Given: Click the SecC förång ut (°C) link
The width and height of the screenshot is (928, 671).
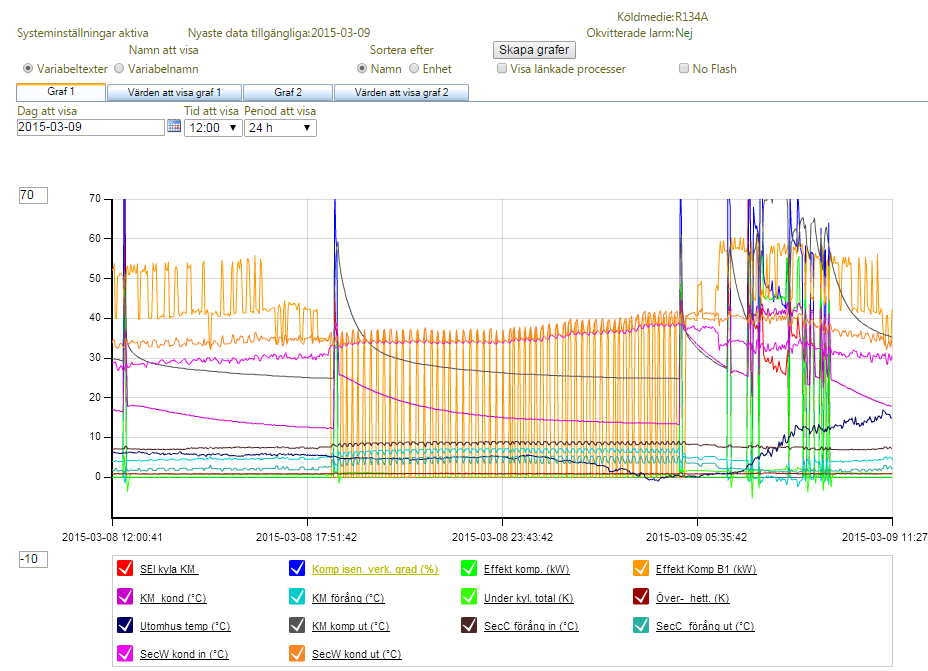Looking at the screenshot, I should point(705,626).
